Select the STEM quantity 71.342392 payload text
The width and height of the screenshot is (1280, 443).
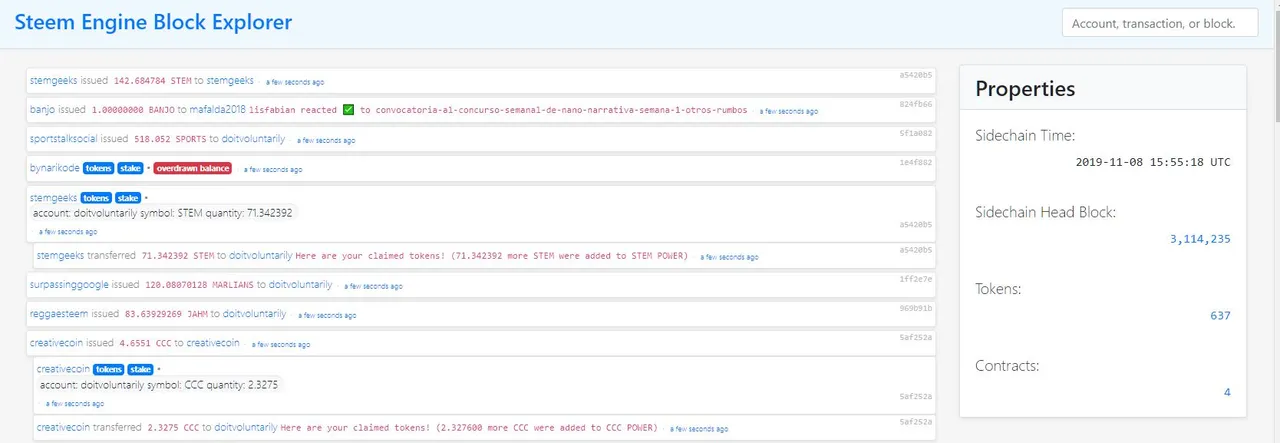pos(162,213)
